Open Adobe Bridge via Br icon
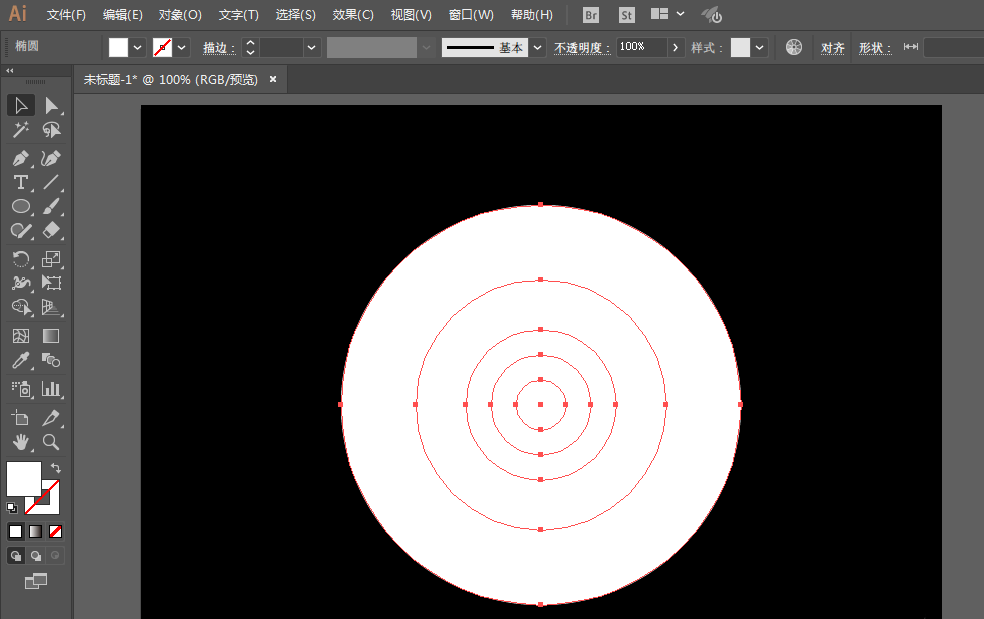984x619 pixels. 591,15
